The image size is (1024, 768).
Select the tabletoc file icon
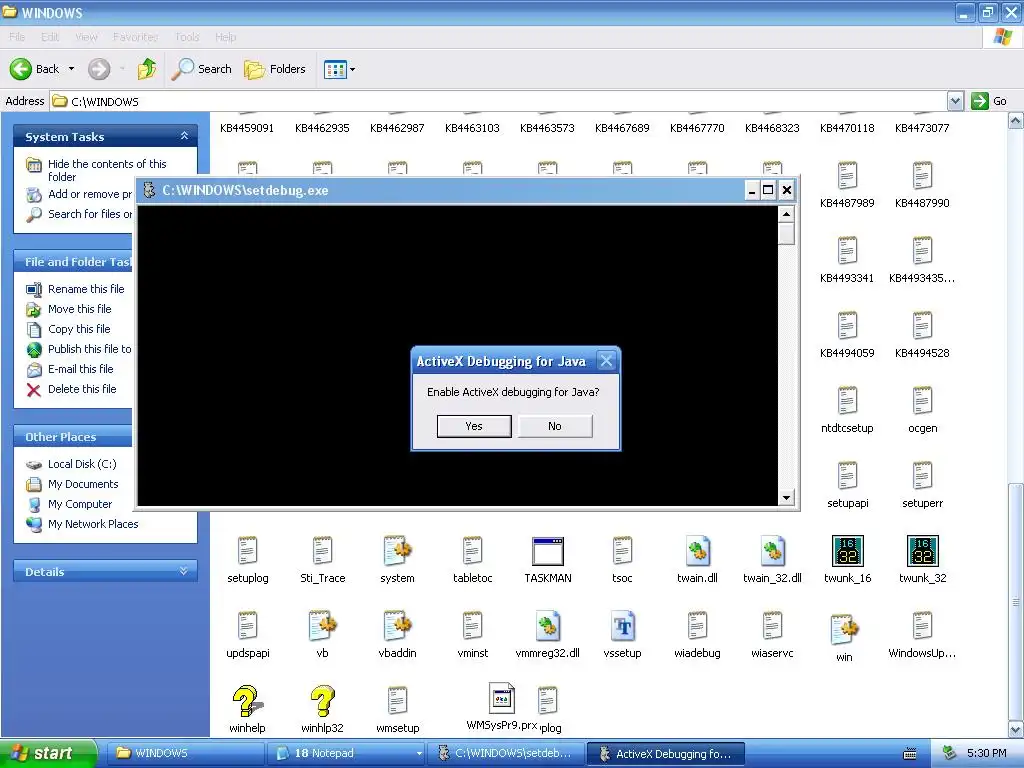tap(472, 551)
